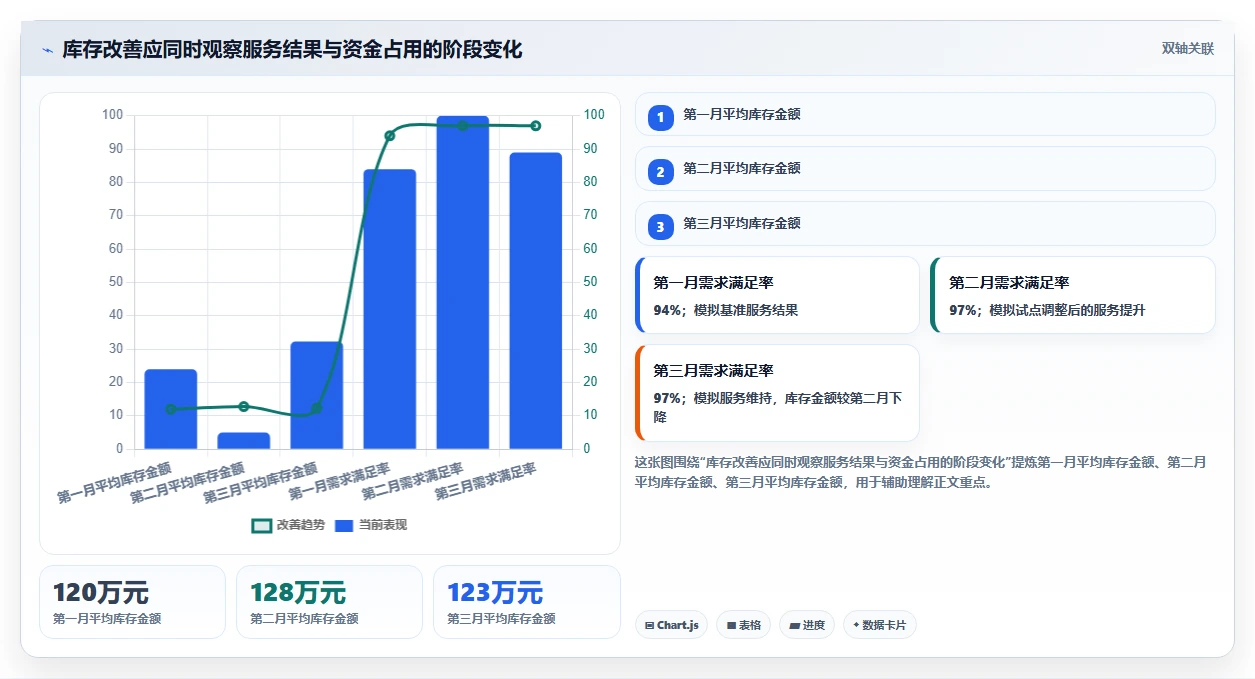
Task: Toggle the 改善趋势 legend entry
Action: click(x=289, y=525)
